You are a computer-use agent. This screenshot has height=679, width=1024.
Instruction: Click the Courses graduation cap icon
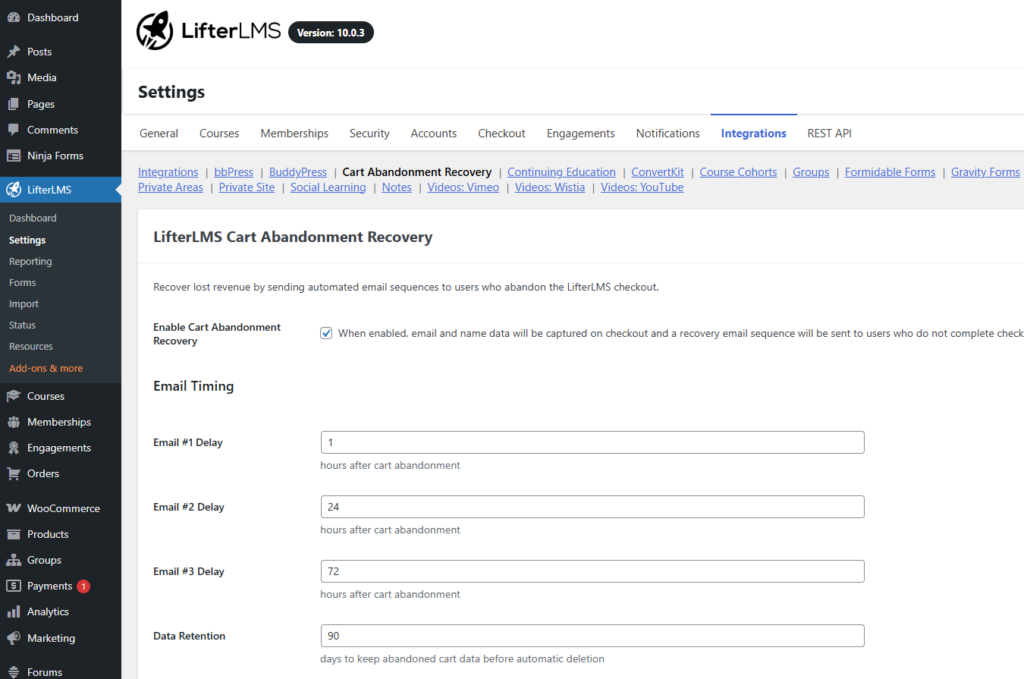coord(13,396)
